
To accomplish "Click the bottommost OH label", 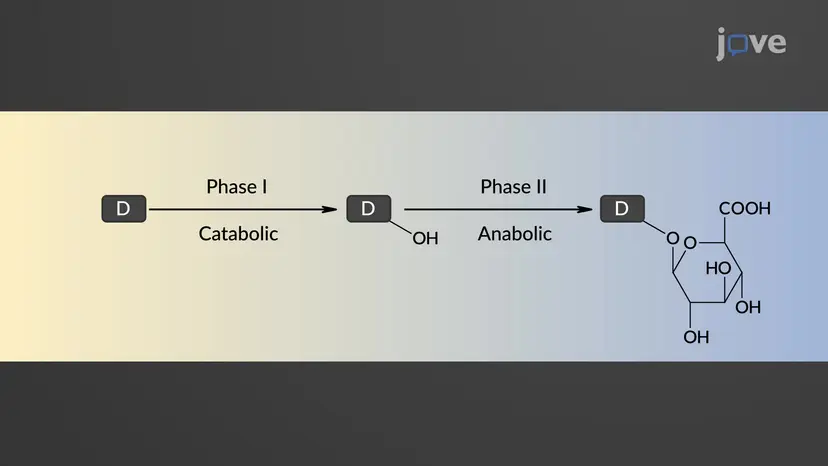I will [x=696, y=337].
